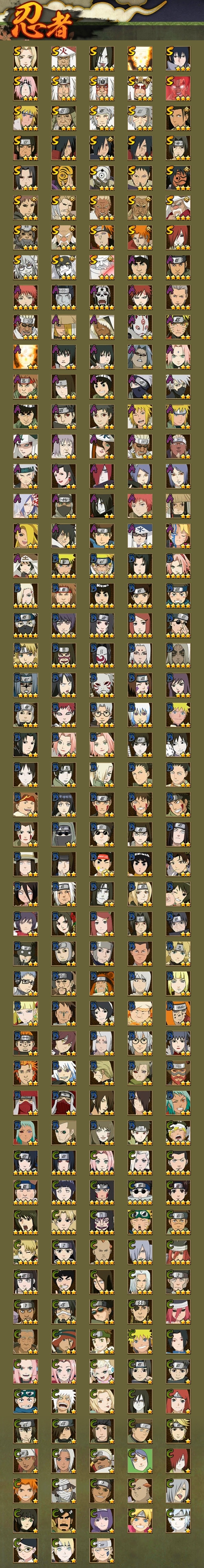
Task: Choose the A-rank ANBU white mask portrait
Action: tap(140, 326)
